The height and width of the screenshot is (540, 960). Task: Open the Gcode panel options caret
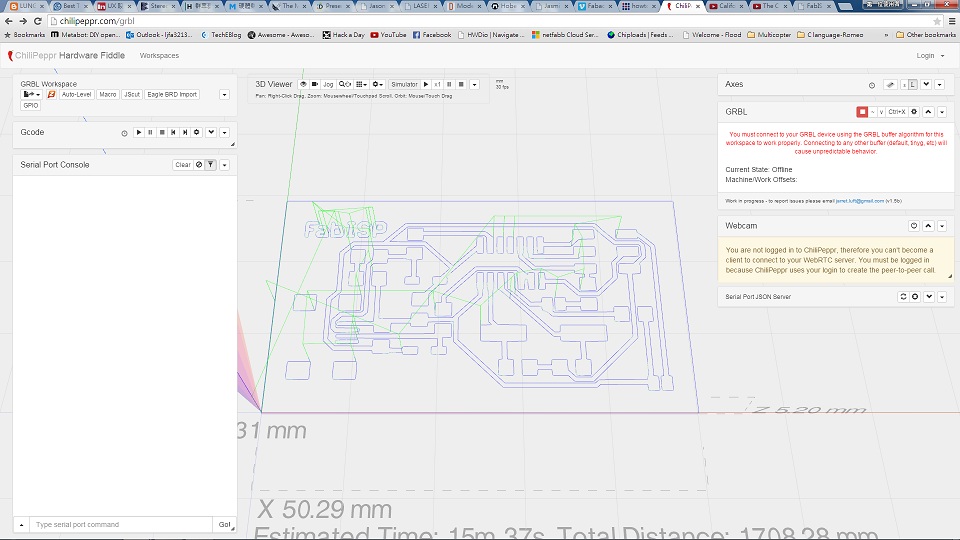point(224,133)
